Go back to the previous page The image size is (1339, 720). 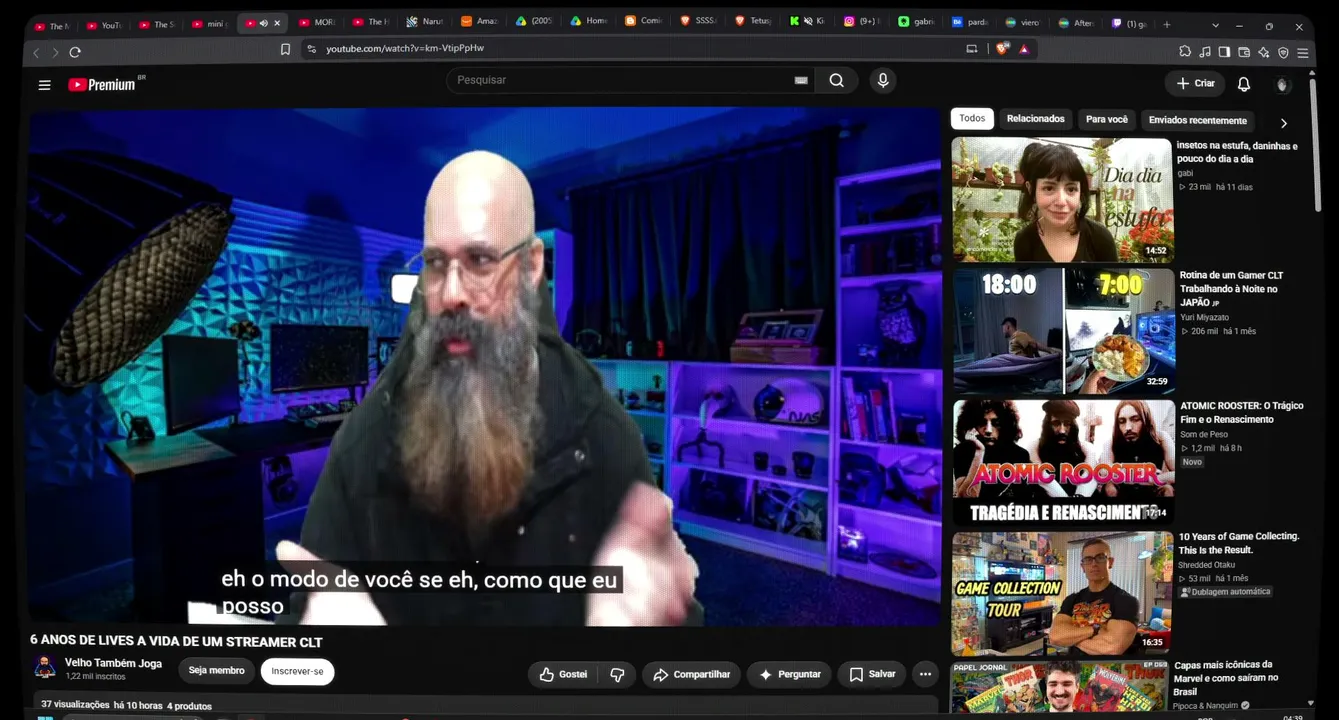(37, 52)
